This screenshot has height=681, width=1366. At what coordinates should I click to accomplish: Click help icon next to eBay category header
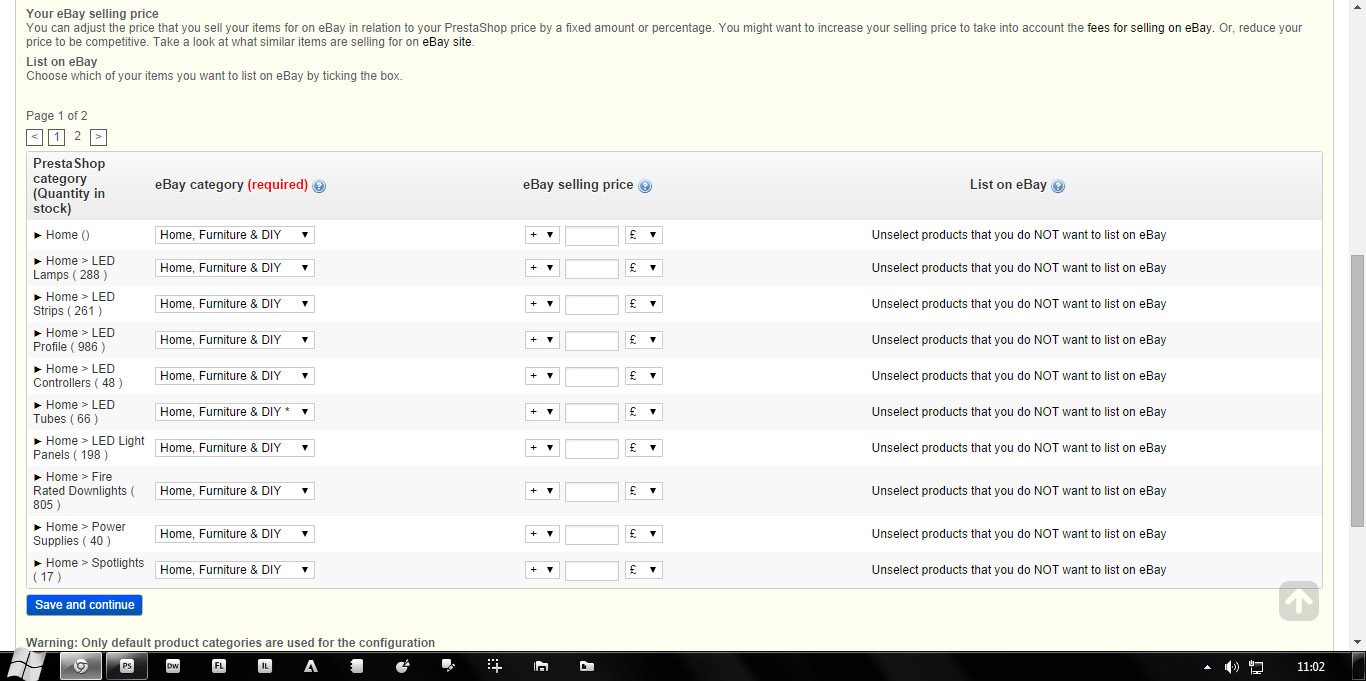(x=319, y=186)
